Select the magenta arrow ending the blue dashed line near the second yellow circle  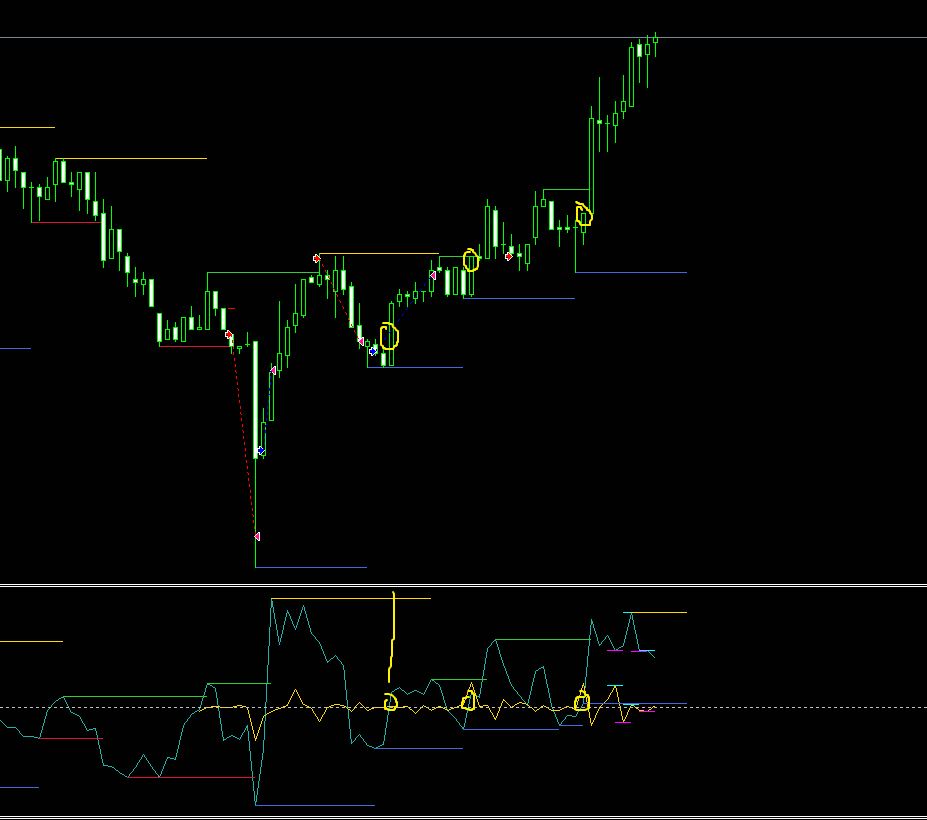coord(433,276)
